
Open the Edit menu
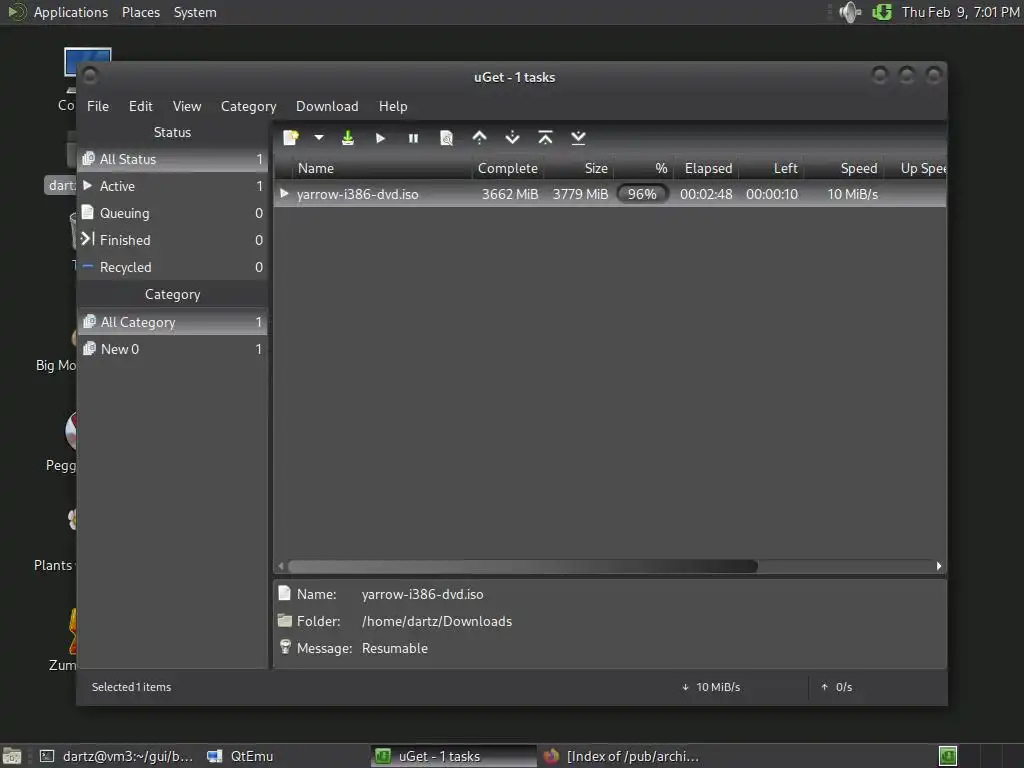point(140,106)
